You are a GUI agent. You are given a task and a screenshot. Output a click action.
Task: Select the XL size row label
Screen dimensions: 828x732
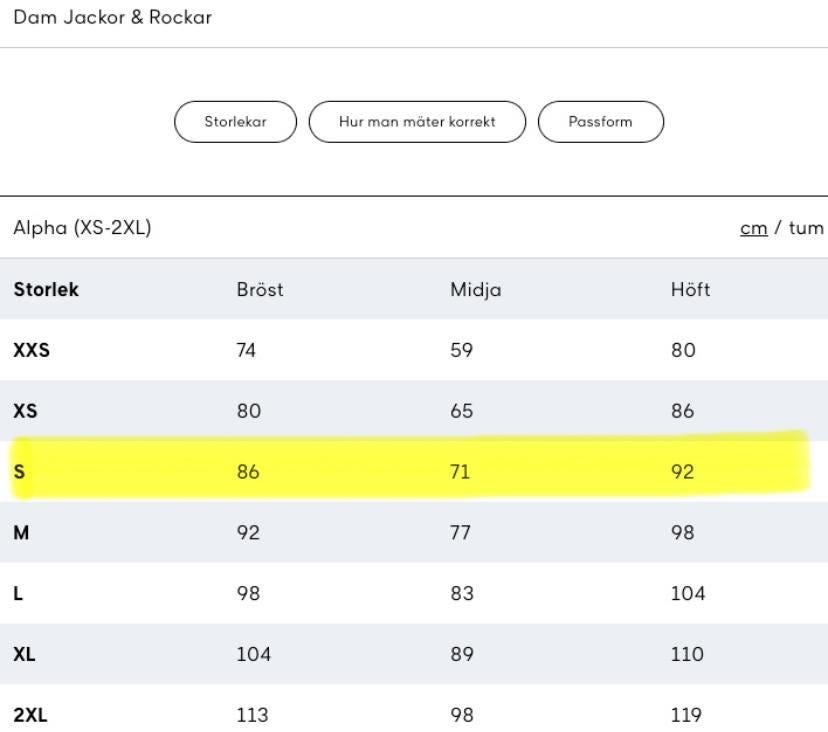click(x=24, y=655)
